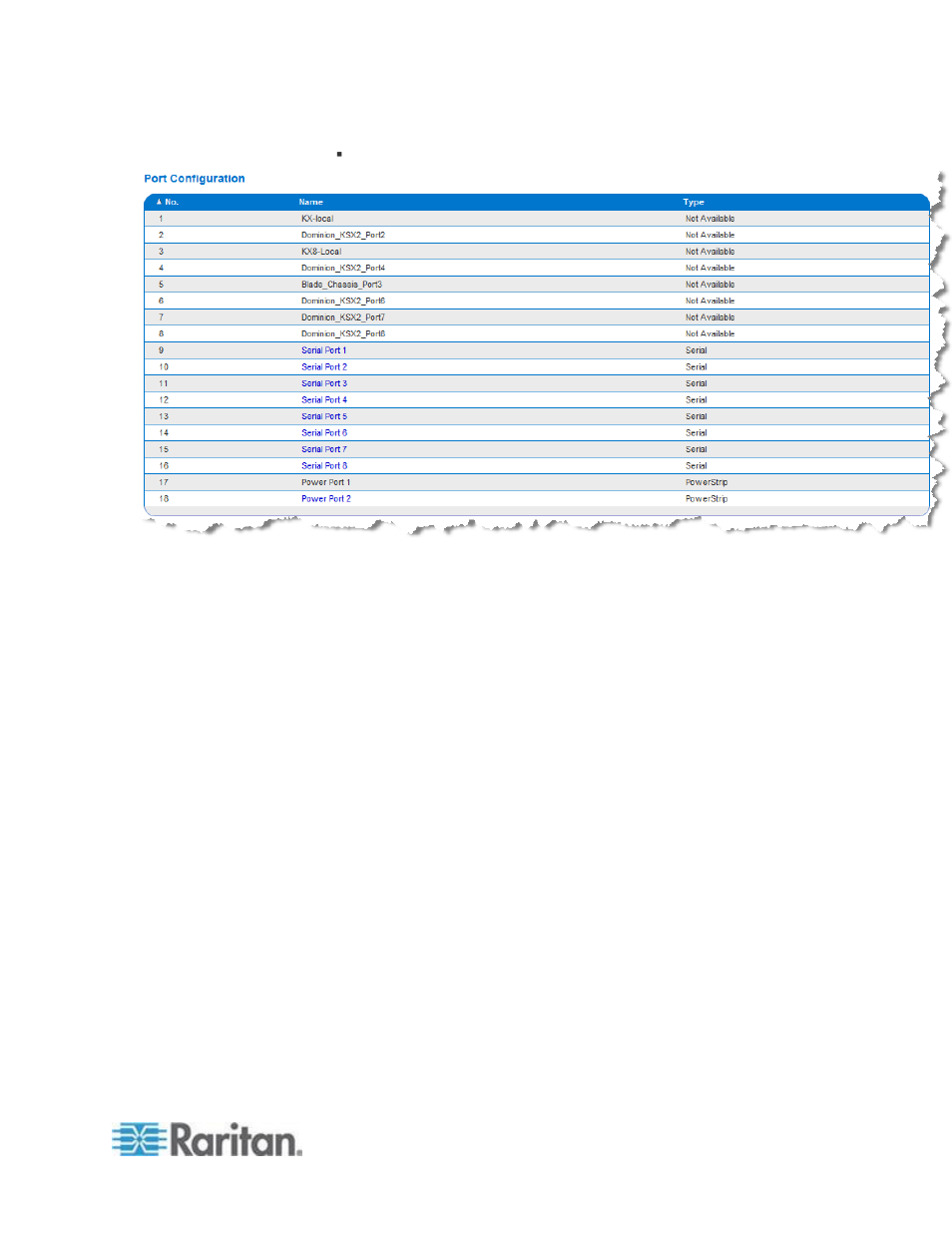952x1233 pixels.
Task: Select the KX-local port name
Action: click(x=317, y=219)
